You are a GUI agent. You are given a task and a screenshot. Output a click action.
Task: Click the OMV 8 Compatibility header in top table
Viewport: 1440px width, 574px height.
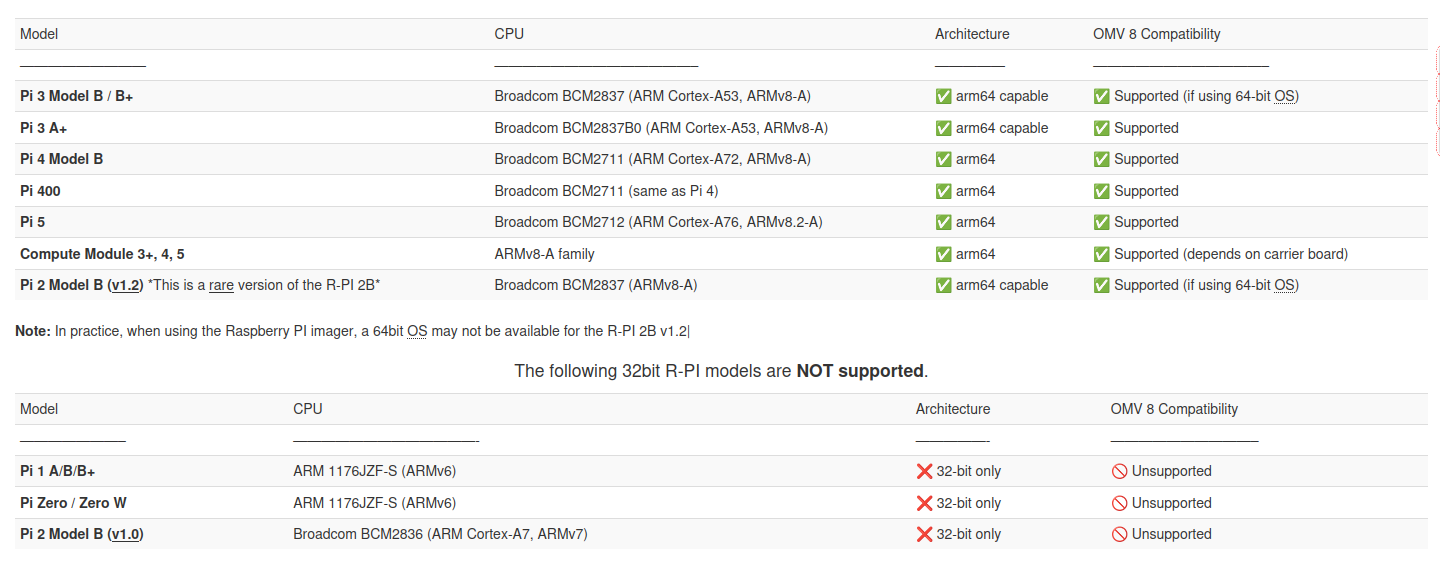coord(1156,34)
